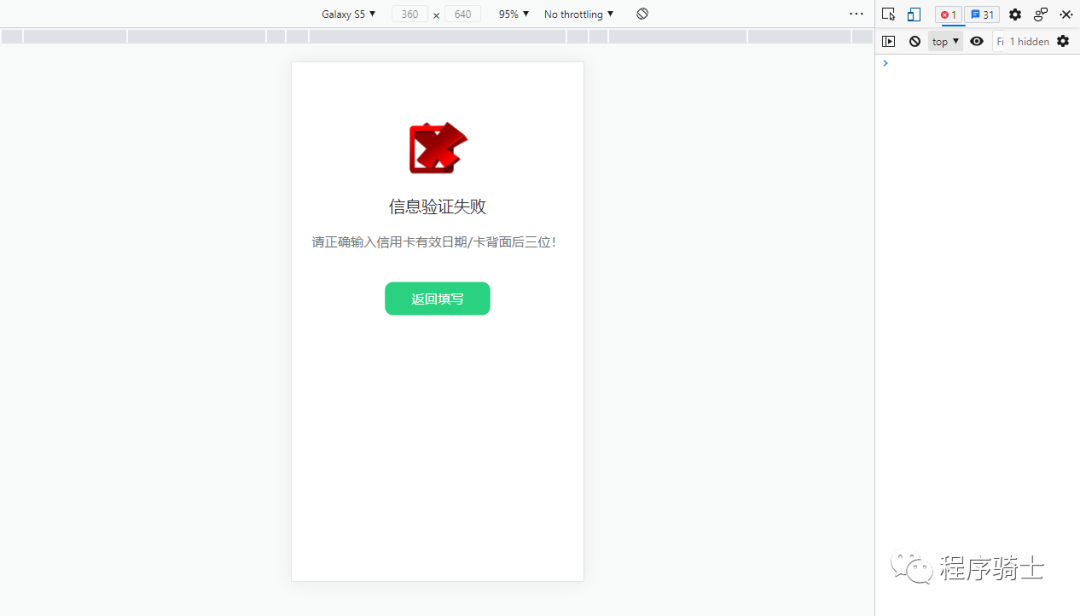Toggle the device toolbar

913,14
